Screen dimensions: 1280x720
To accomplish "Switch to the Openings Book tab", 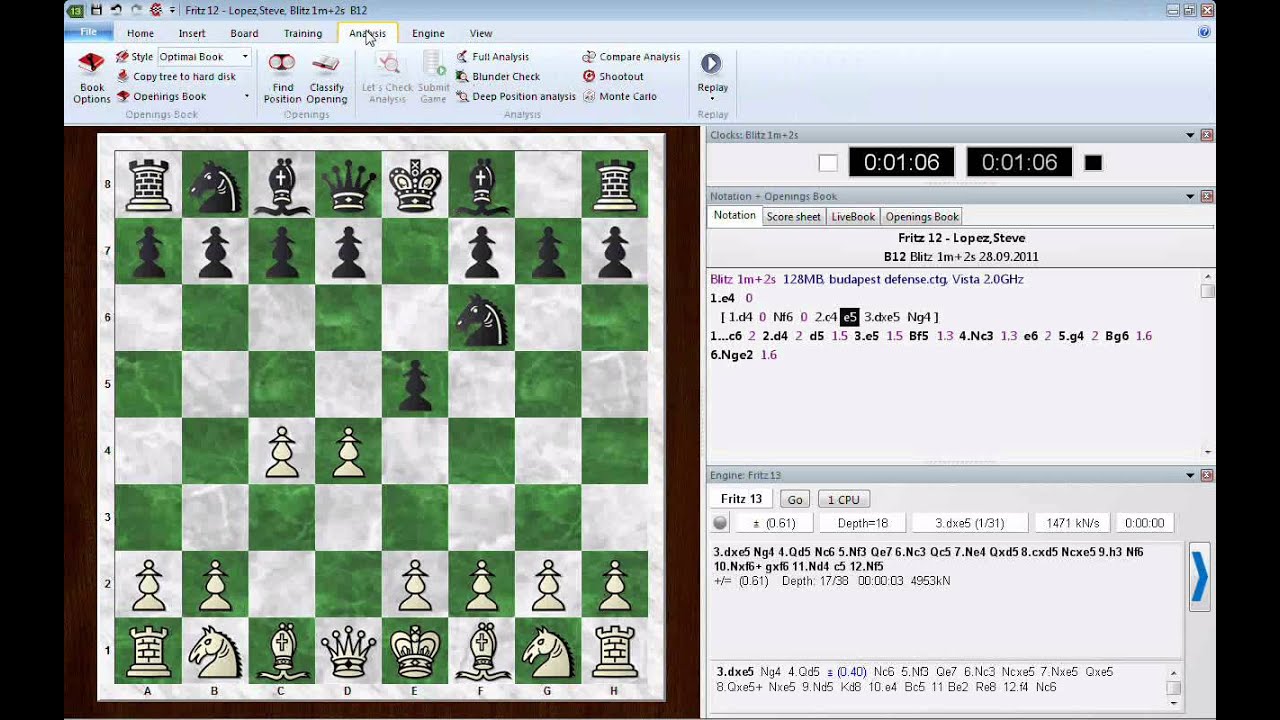I will [922, 216].
